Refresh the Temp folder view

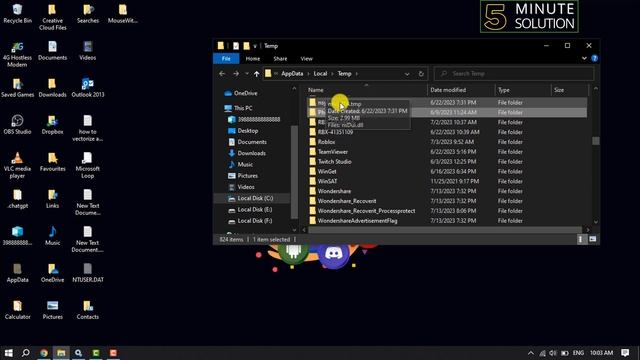(x=421, y=74)
